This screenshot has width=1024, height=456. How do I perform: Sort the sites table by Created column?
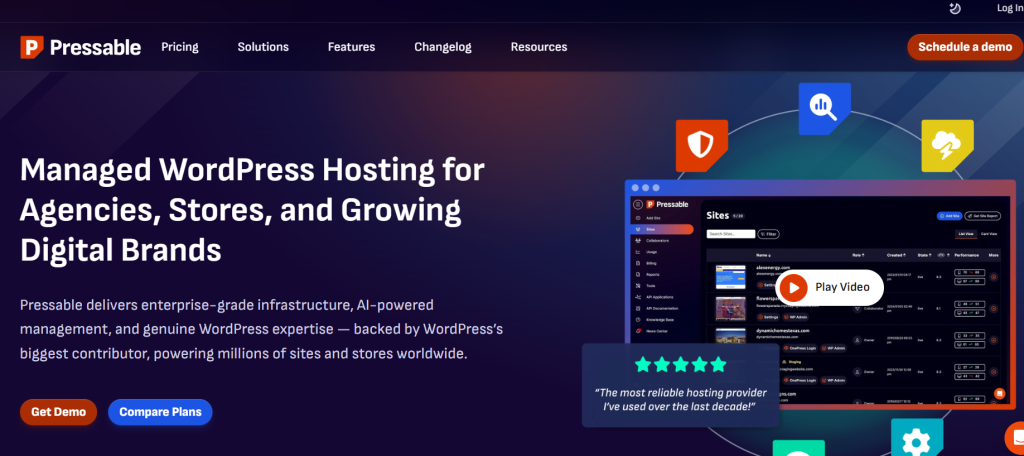pyautogui.click(x=896, y=255)
